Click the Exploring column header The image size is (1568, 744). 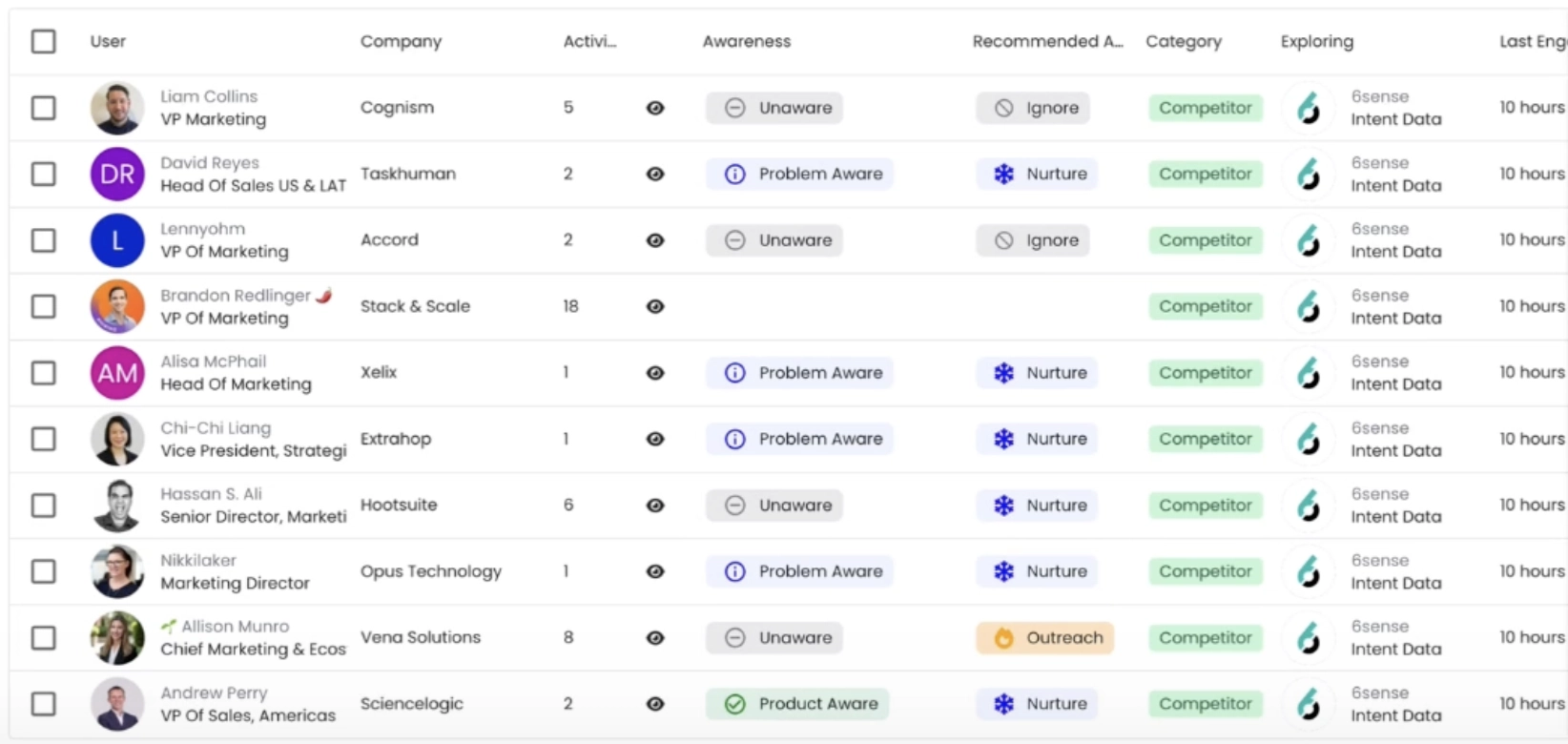[1317, 41]
